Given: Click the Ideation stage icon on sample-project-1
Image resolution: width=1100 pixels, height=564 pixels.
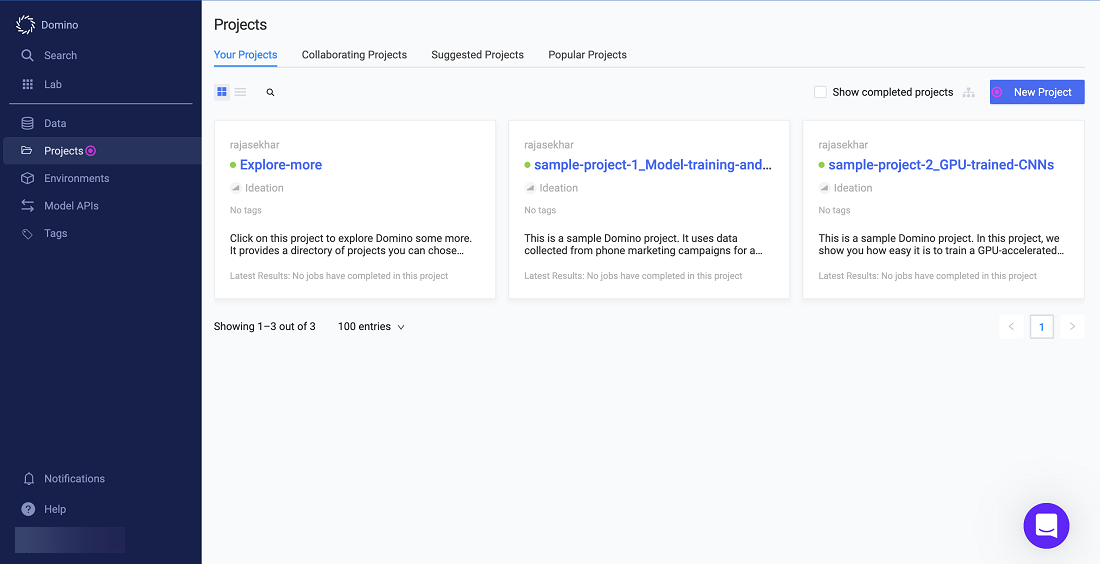Looking at the screenshot, I should pyautogui.click(x=530, y=188).
